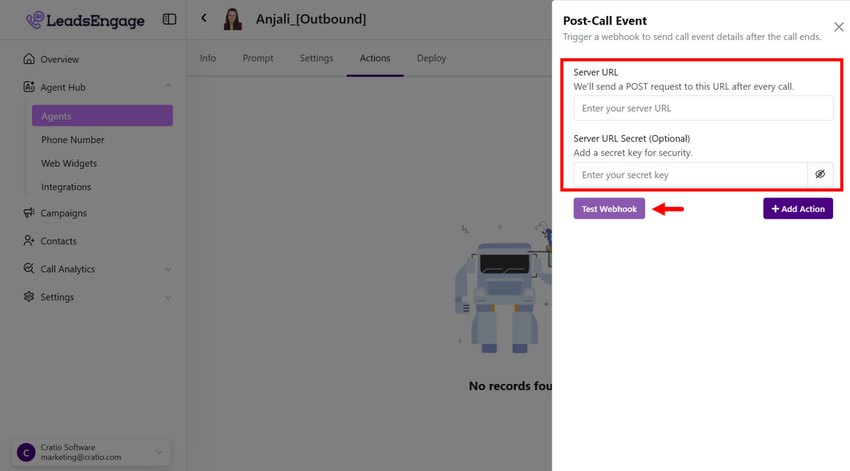This screenshot has height=471, width=850.
Task: Go back using the left arrow
Action: pyautogui.click(x=204, y=18)
